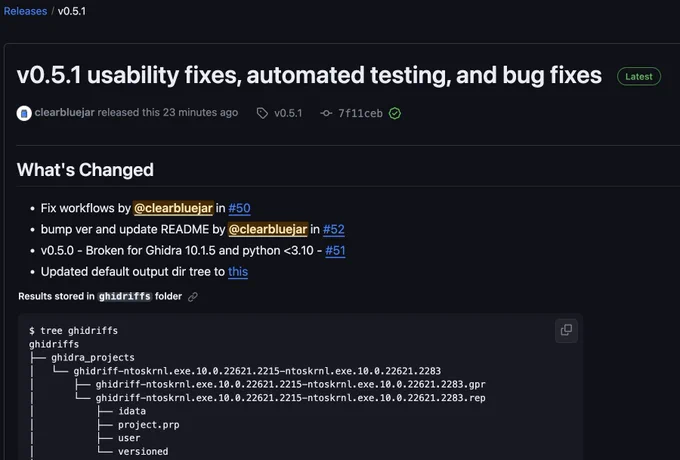Follow the 'this' output dir link

(238, 272)
